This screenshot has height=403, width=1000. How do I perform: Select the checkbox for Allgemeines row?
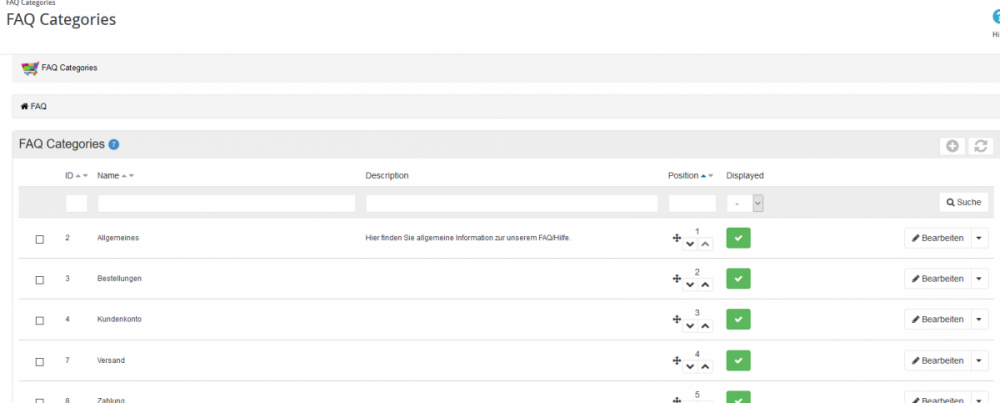coord(40,238)
